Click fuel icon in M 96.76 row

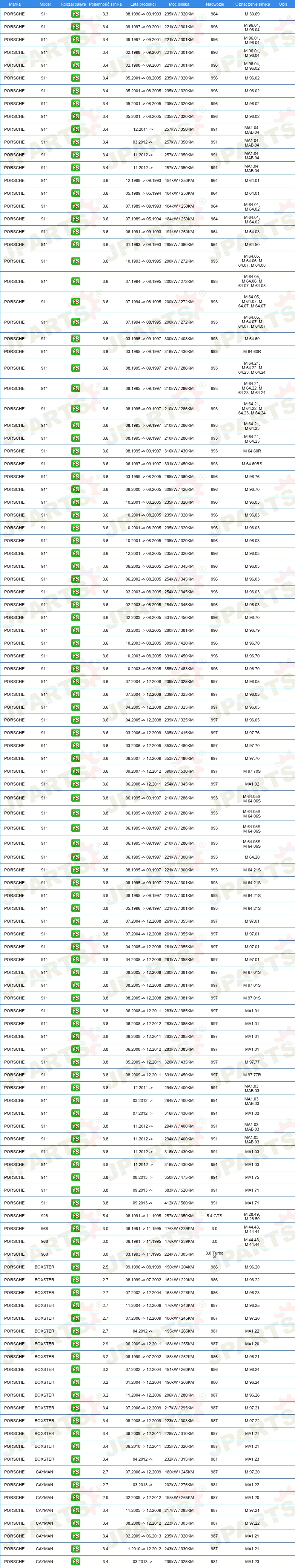click(75, 477)
